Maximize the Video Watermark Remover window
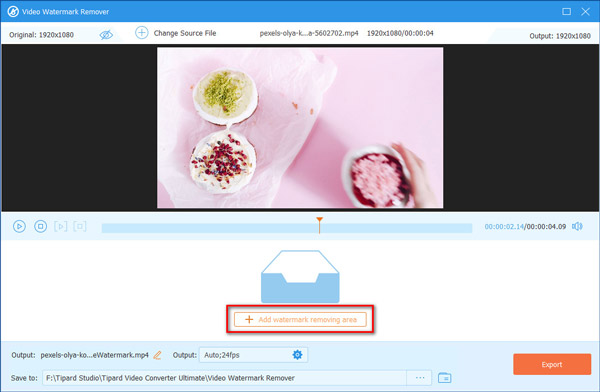This screenshot has width=600, height=392. 566,11
